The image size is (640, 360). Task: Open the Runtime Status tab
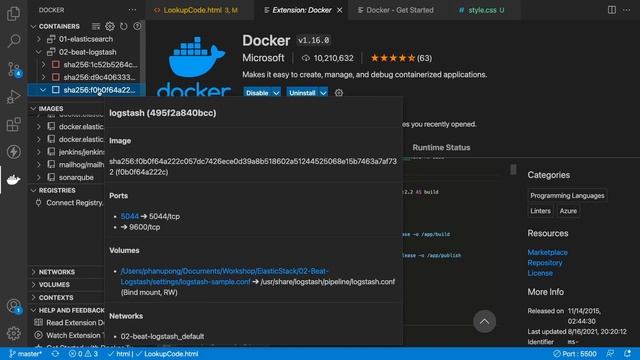point(441,147)
